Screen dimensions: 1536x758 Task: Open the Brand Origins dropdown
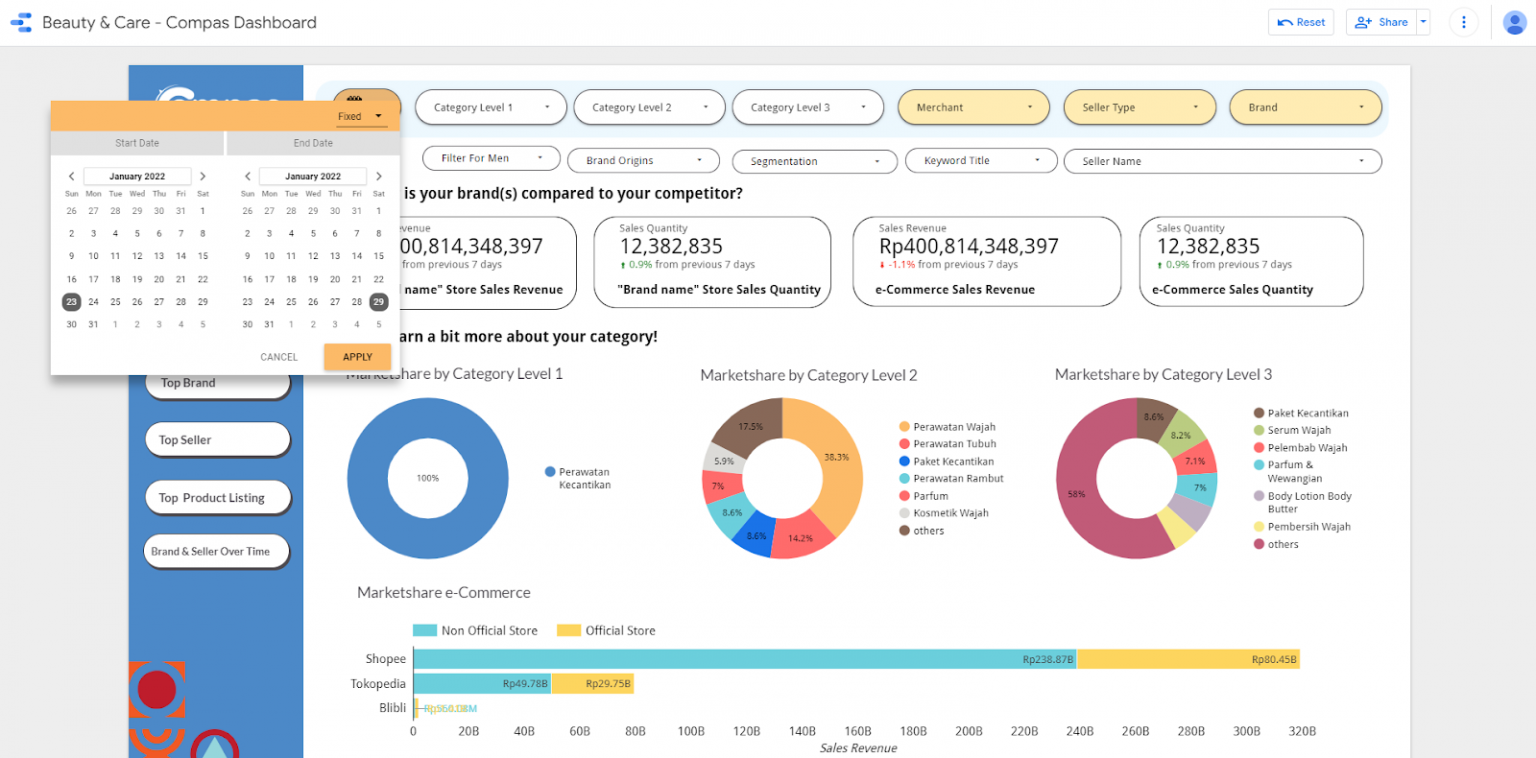click(643, 160)
